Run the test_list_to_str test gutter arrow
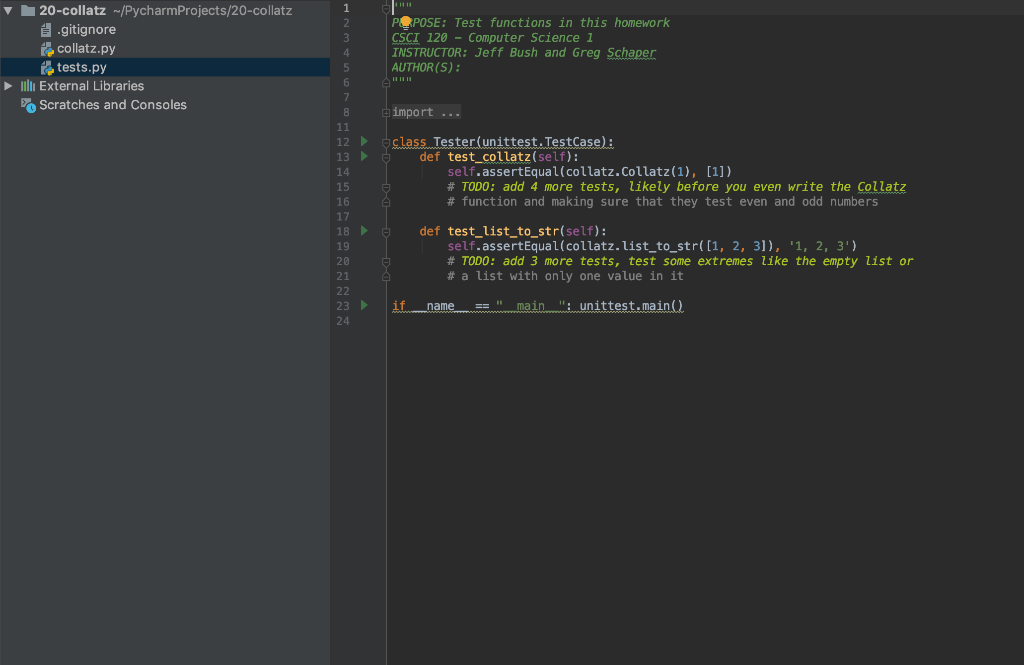 click(363, 231)
